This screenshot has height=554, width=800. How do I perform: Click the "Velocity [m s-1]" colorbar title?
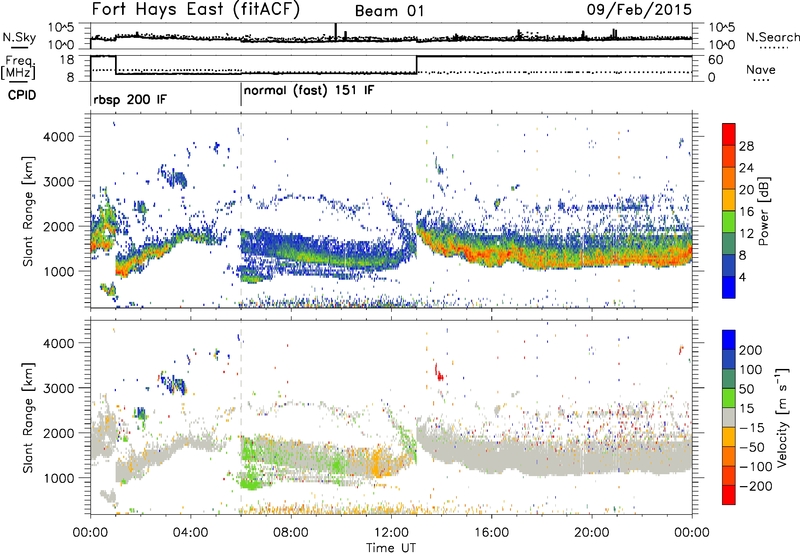[782, 417]
